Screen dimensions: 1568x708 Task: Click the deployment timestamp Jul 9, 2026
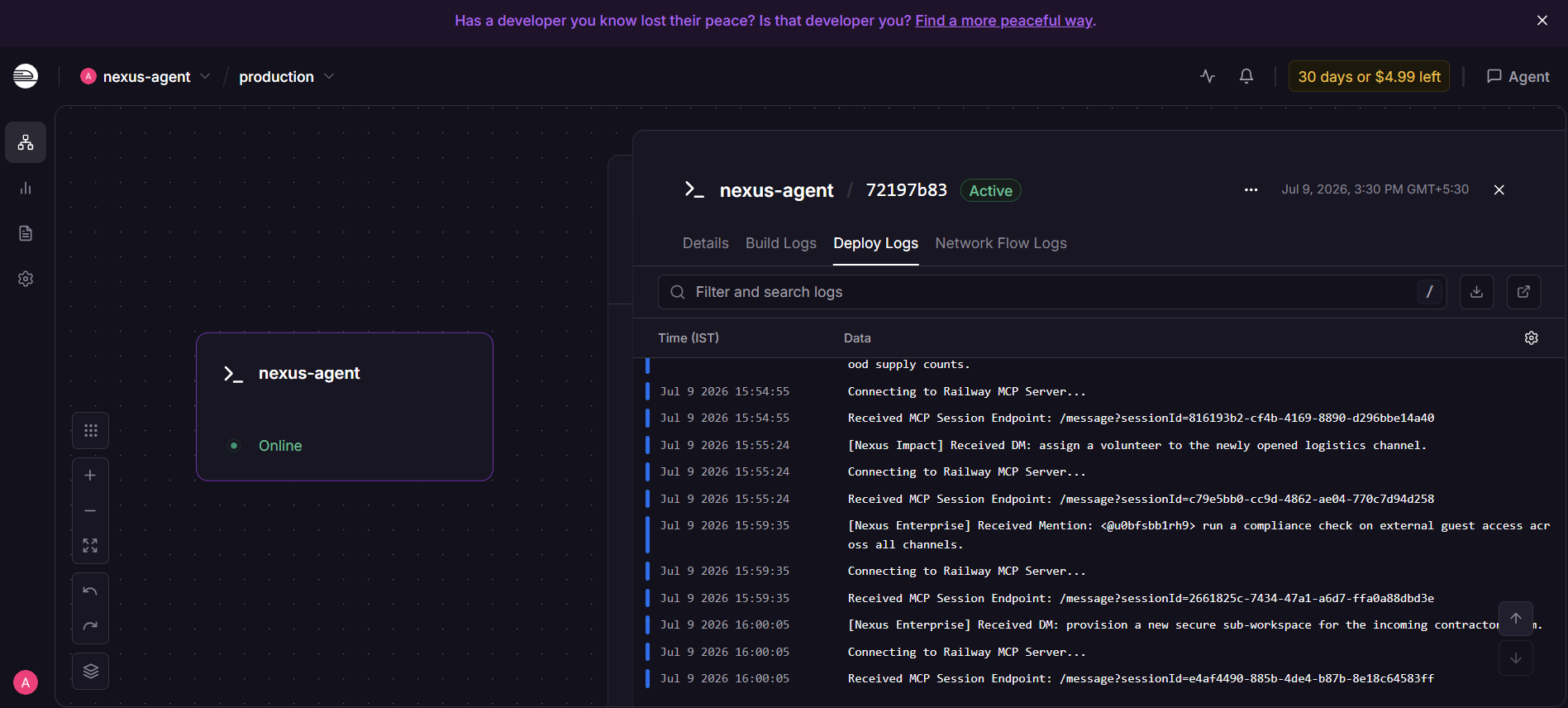tap(1375, 189)
